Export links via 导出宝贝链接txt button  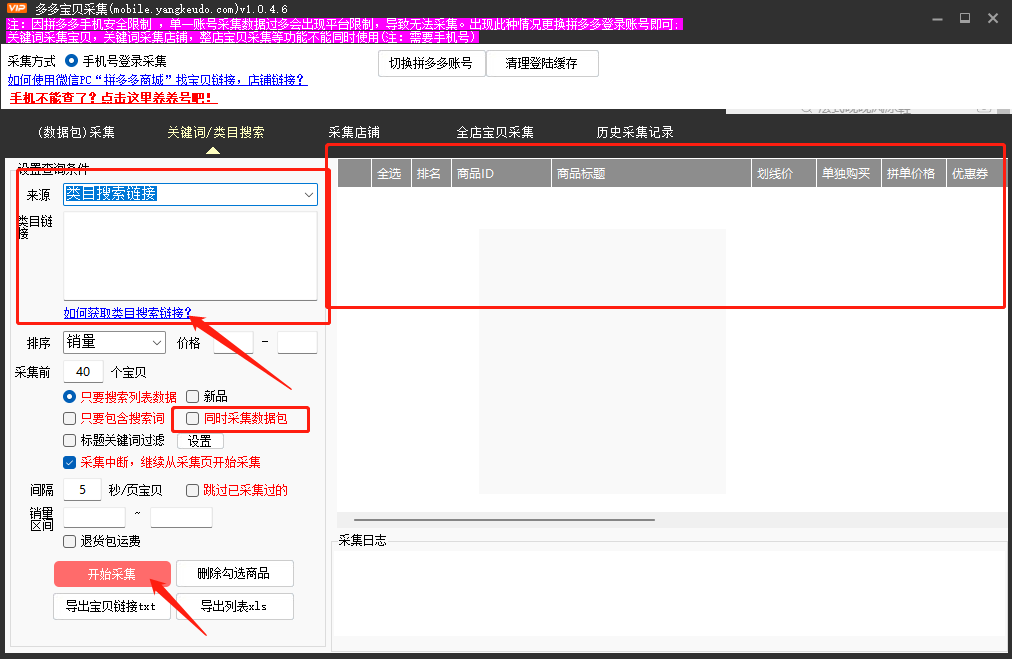(112, 606)
